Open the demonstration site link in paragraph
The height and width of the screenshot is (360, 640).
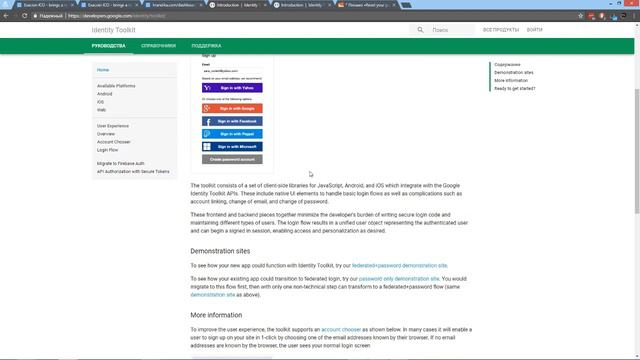pos(213,295)
